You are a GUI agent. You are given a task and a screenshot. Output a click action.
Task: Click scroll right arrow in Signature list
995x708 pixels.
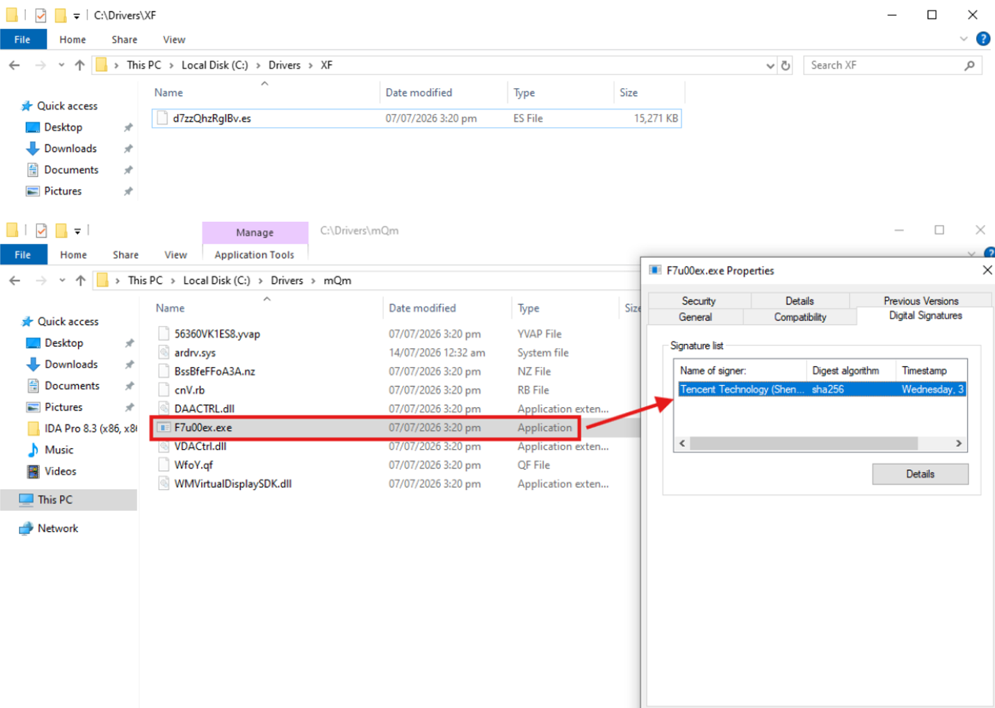[958, 443]
